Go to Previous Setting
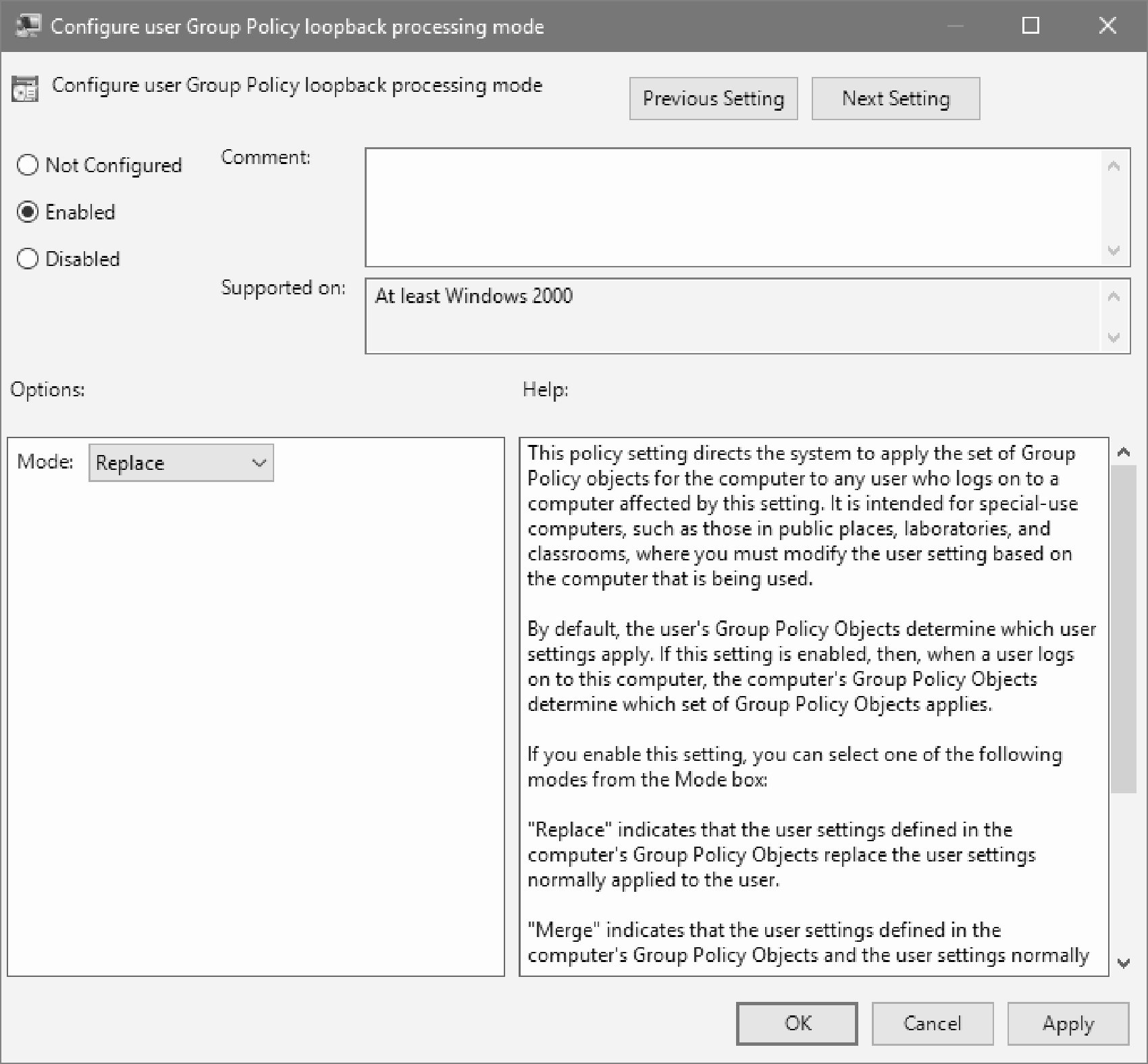The height and width of the screenshot is (1064, 1148). coord(713,99)
